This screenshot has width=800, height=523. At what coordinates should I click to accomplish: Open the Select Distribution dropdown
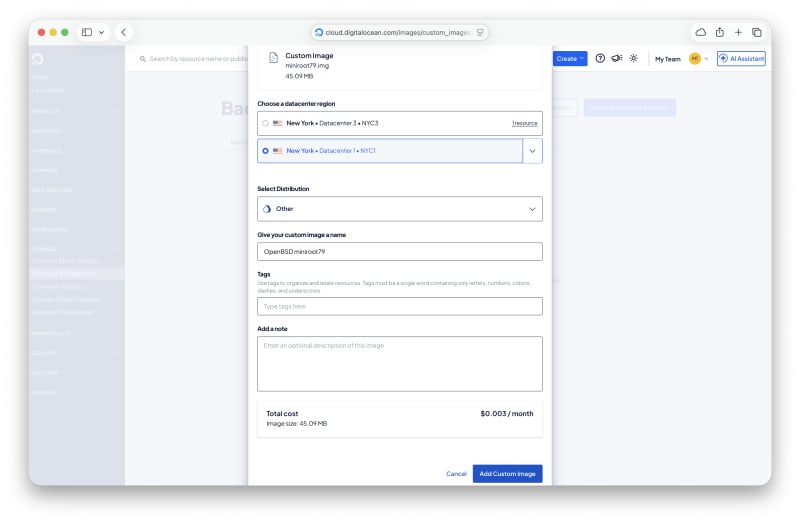click(399, 209)
